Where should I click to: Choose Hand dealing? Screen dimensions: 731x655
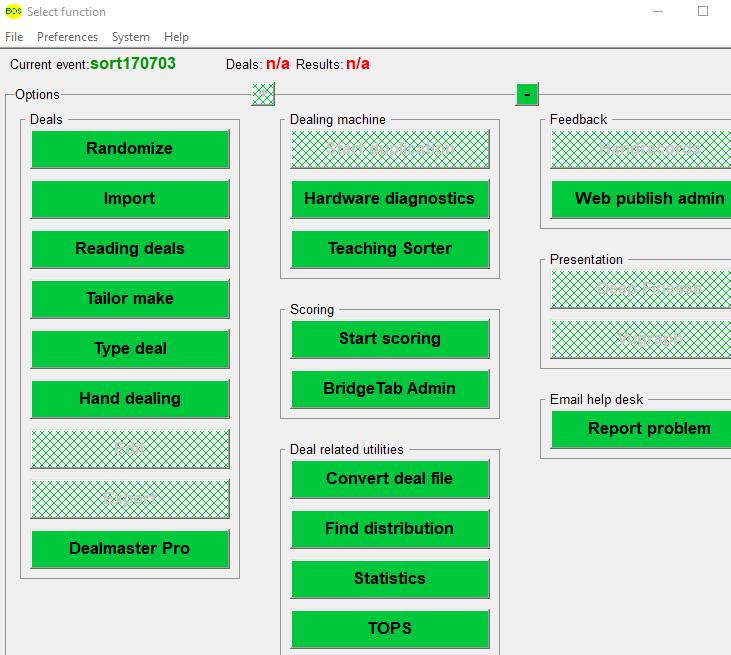click(130, 399)
